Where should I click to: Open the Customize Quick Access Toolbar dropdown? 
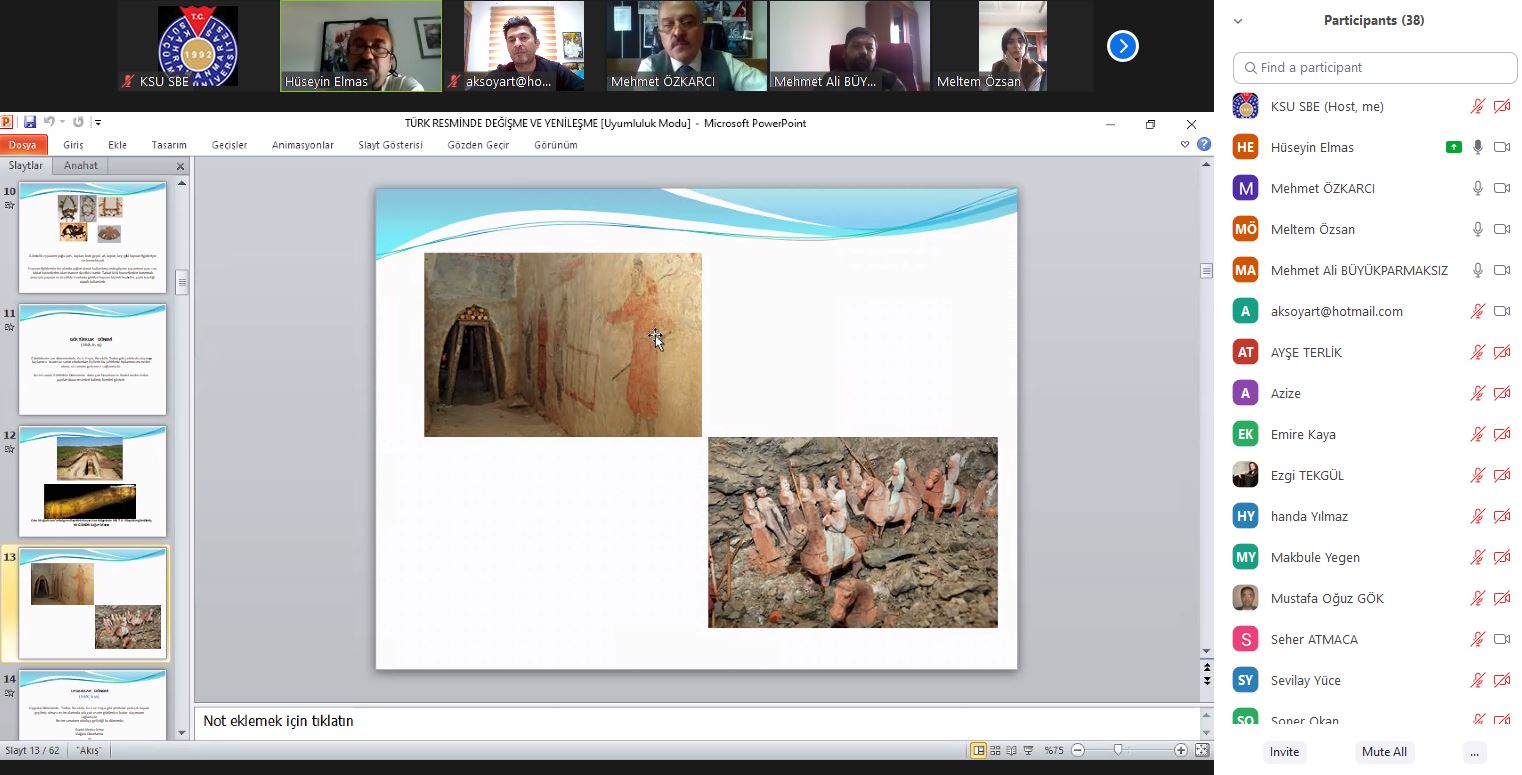98,123
